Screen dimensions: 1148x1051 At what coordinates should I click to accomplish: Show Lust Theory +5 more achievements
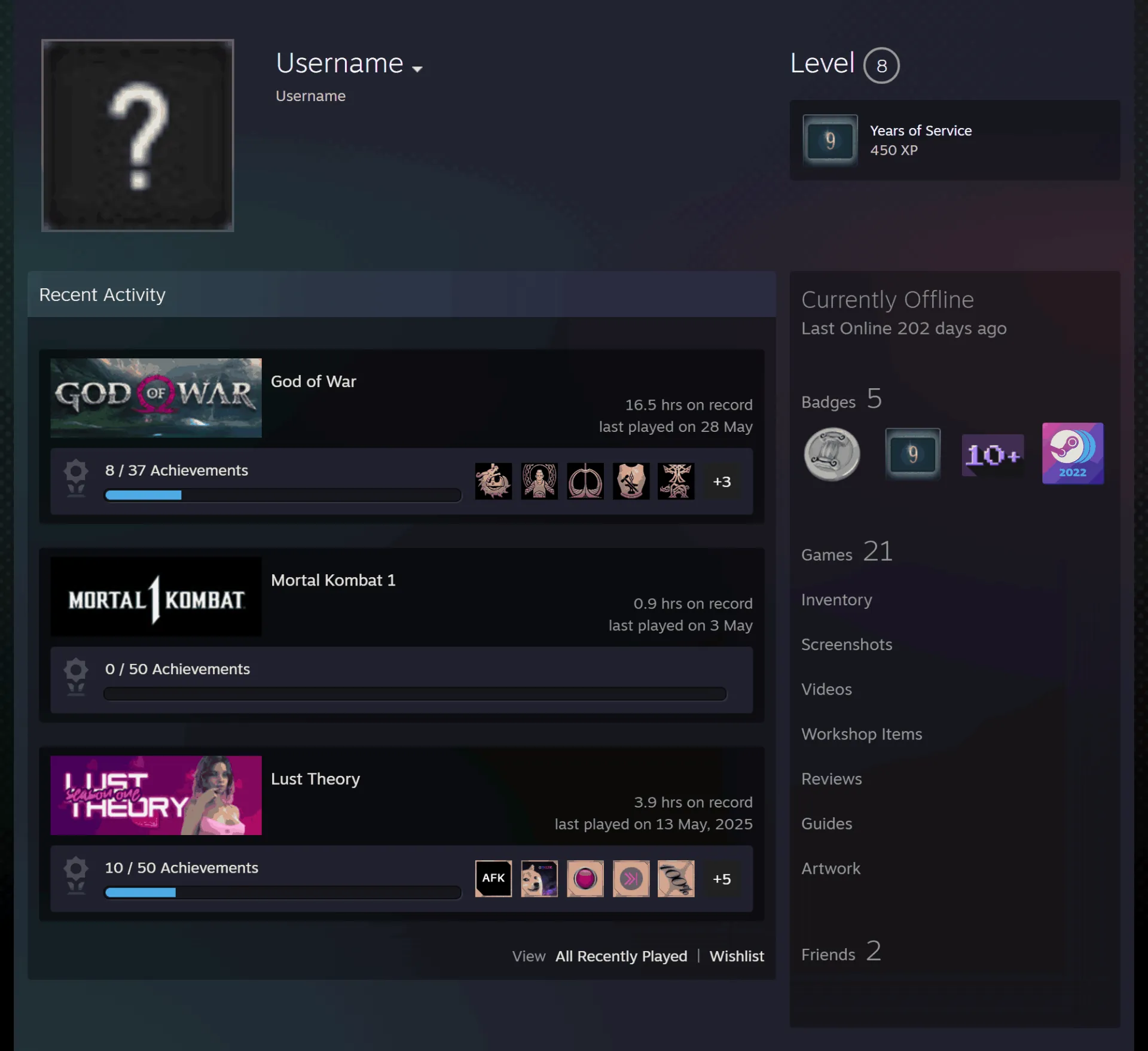(722, 879)
